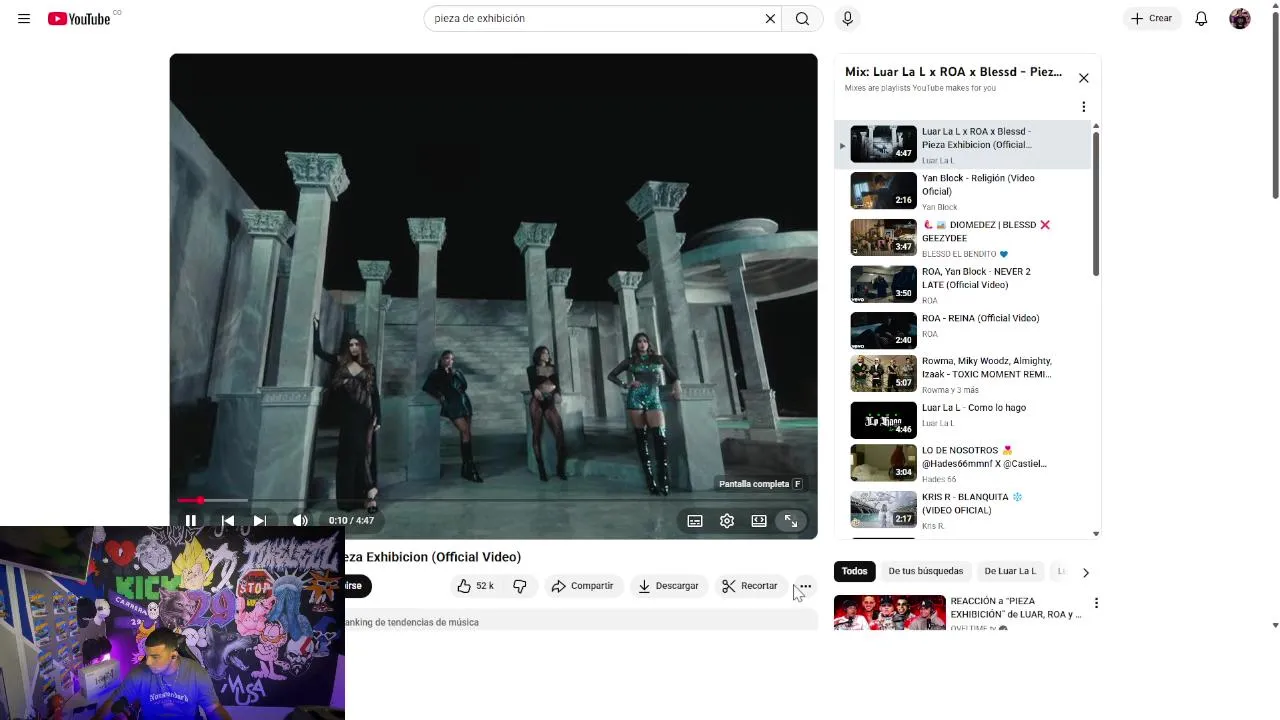Click 'Luar La L' channel under Como lo hago
Viewport: 1280px width, 720px height.
click(938, 423)
